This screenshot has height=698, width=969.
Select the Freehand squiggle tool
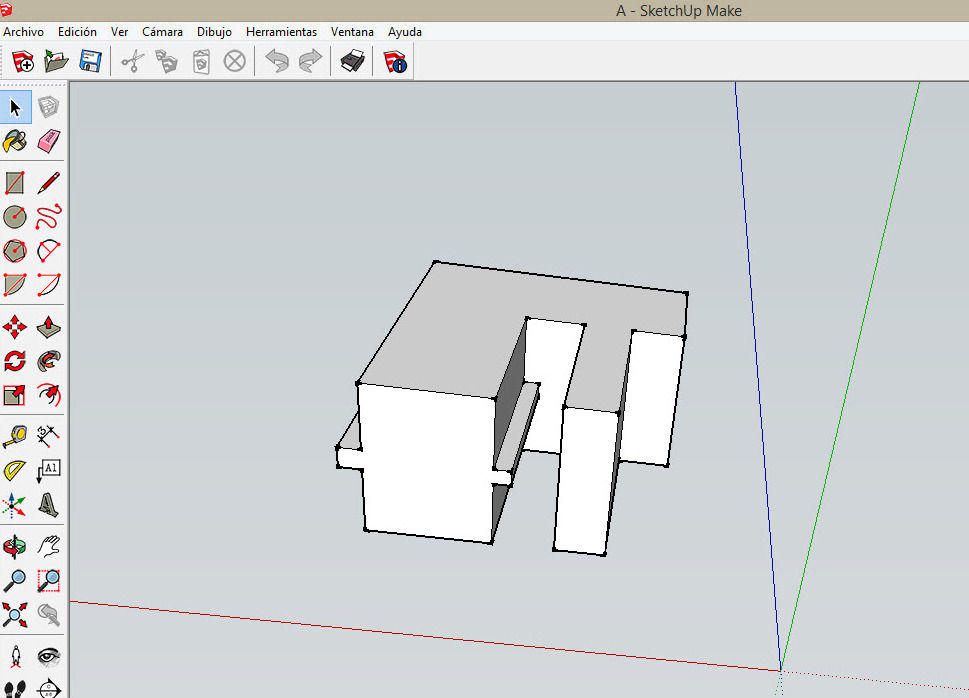48,217
